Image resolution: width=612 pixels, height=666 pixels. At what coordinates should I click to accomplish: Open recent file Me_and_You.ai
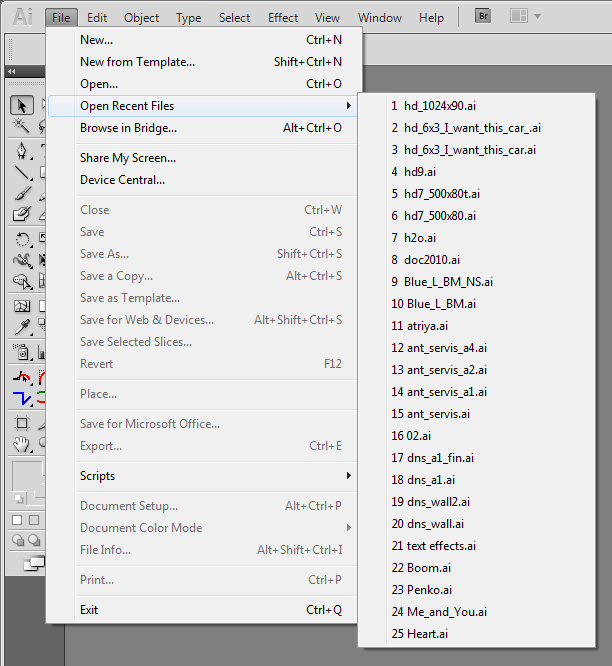tap(477, 612)
